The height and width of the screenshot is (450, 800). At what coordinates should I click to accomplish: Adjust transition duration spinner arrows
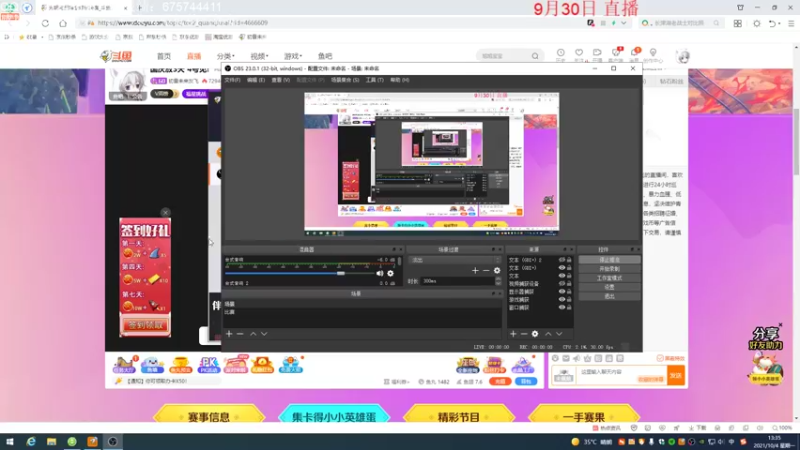[498, 281]
